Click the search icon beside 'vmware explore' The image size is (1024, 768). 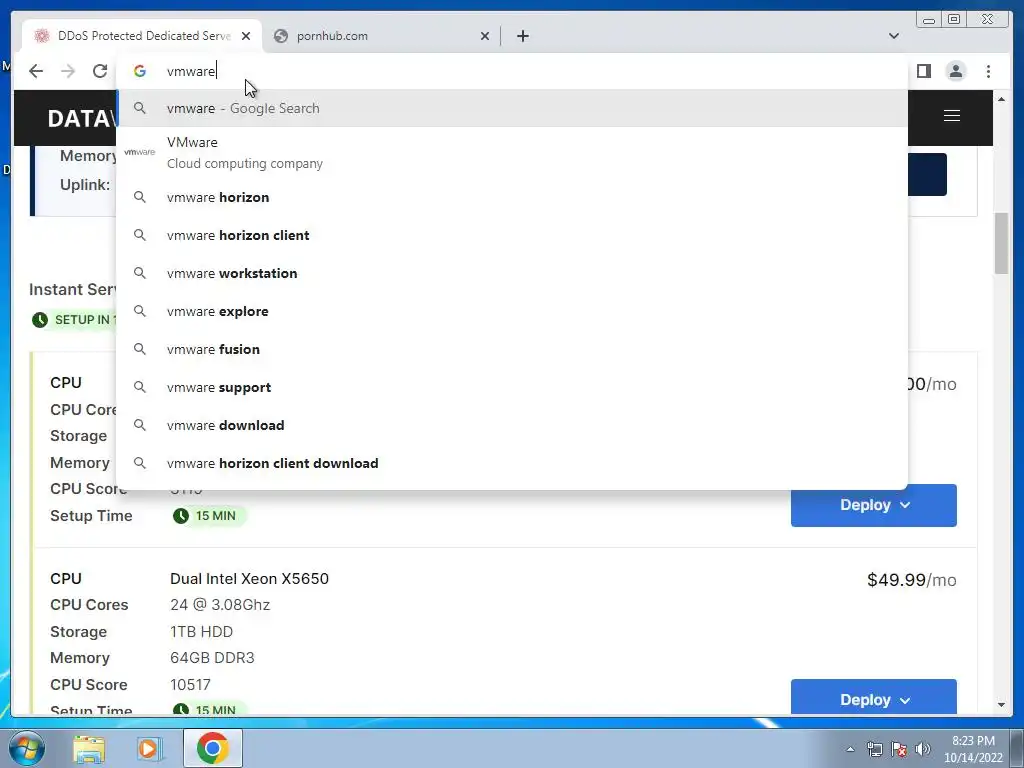[140, 311]
